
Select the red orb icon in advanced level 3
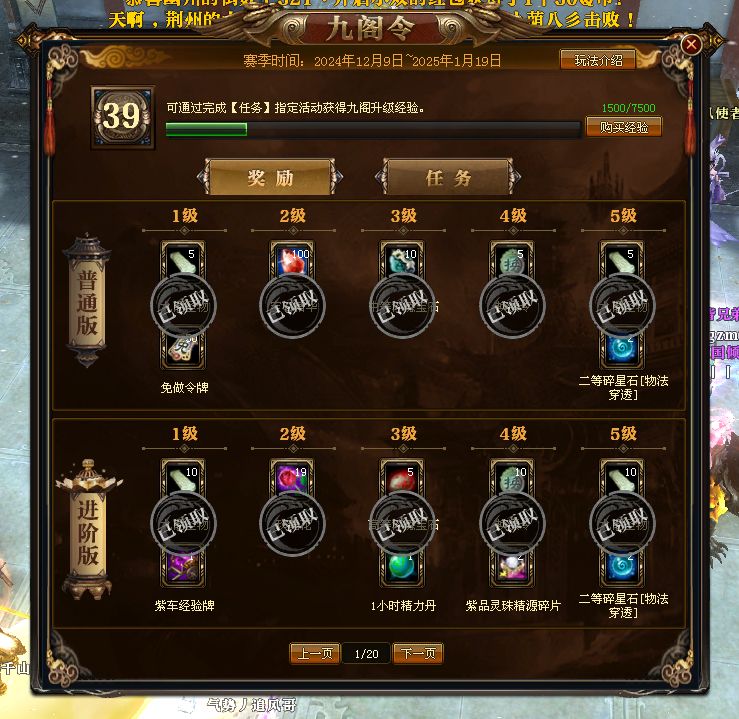click(x=402, y=478)
